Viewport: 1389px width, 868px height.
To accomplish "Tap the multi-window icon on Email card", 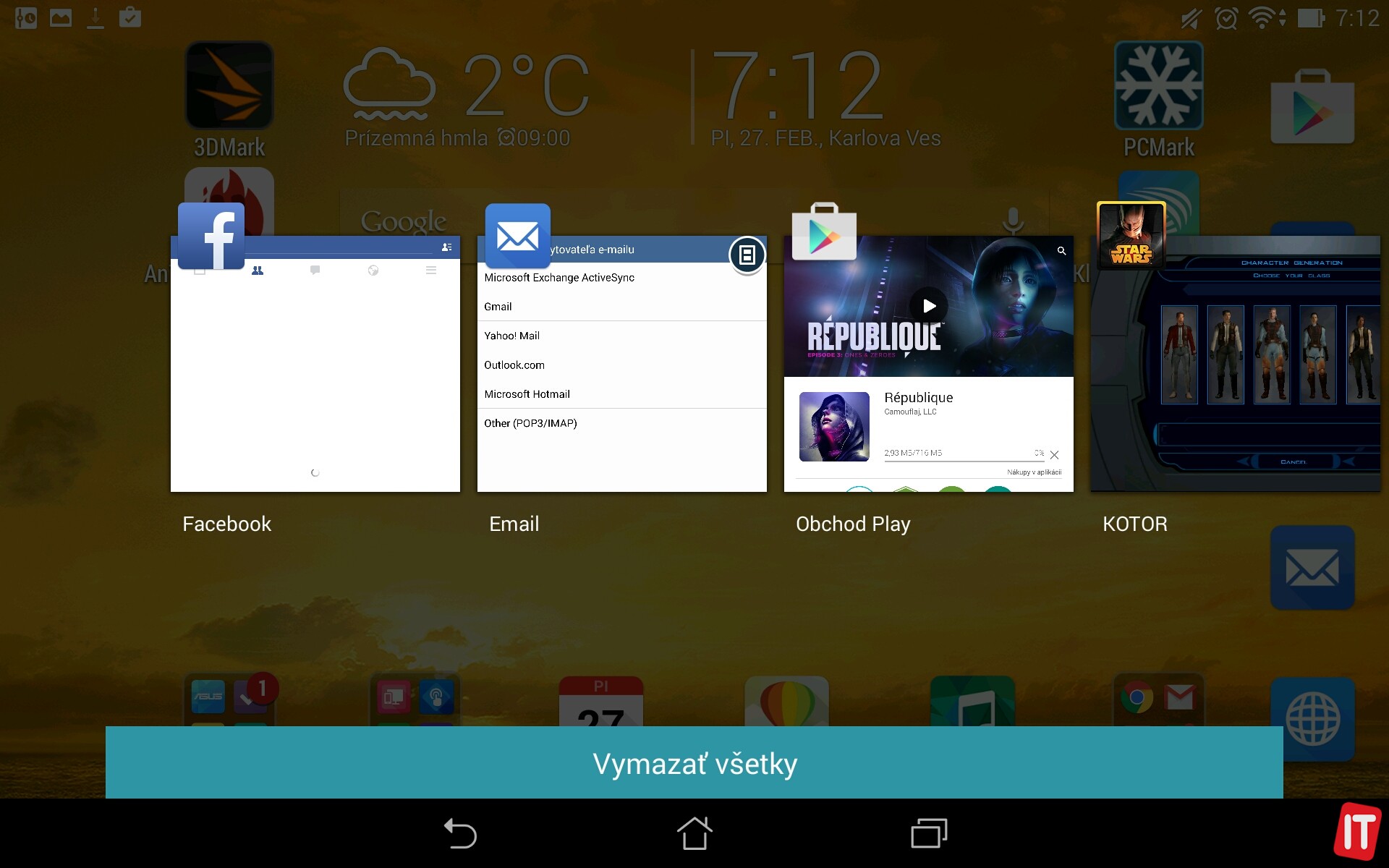I will pos(747,255).
